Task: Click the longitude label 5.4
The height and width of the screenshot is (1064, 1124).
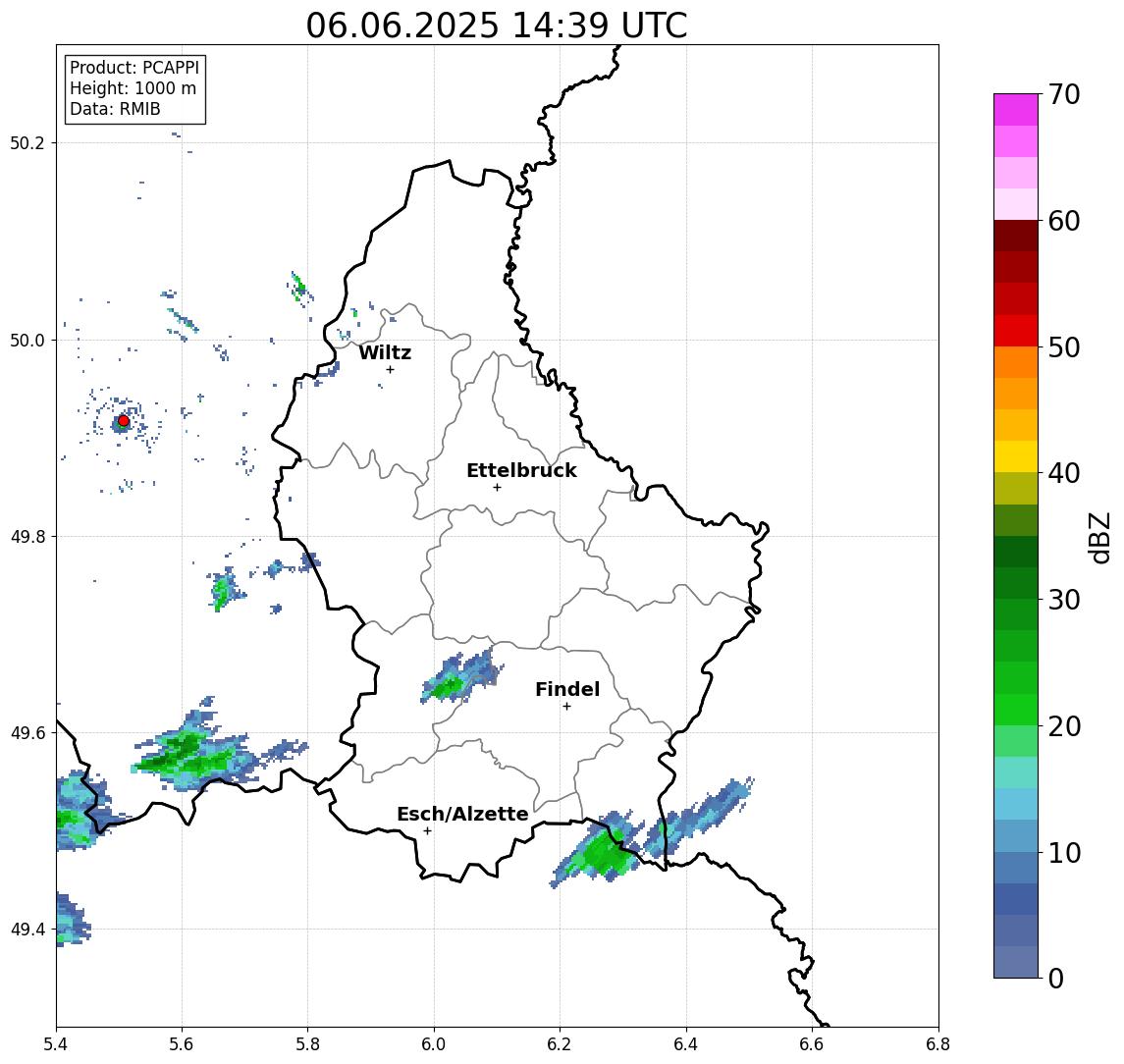Action: [x=56, y=1044]
